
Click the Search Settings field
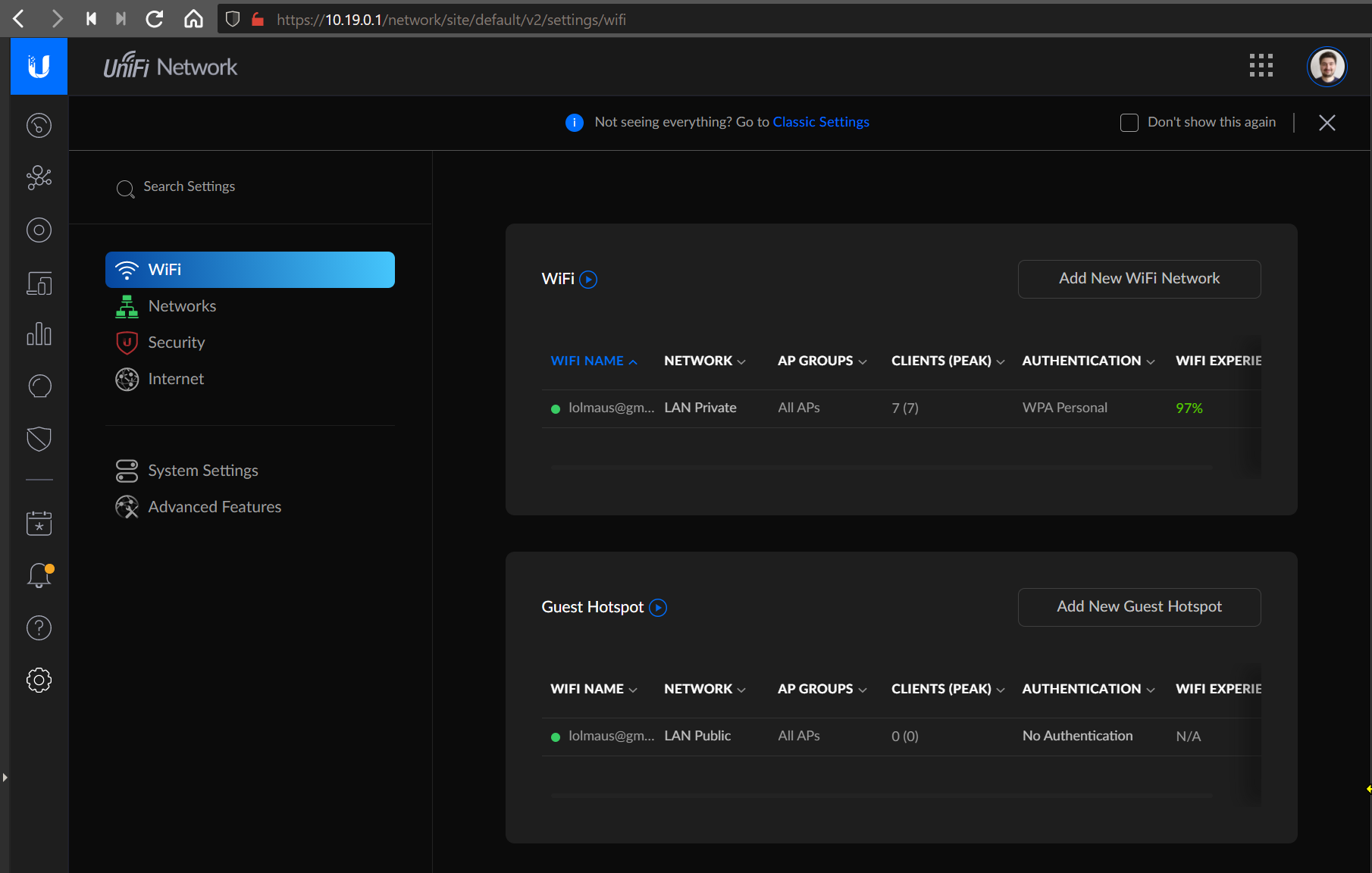190,186
